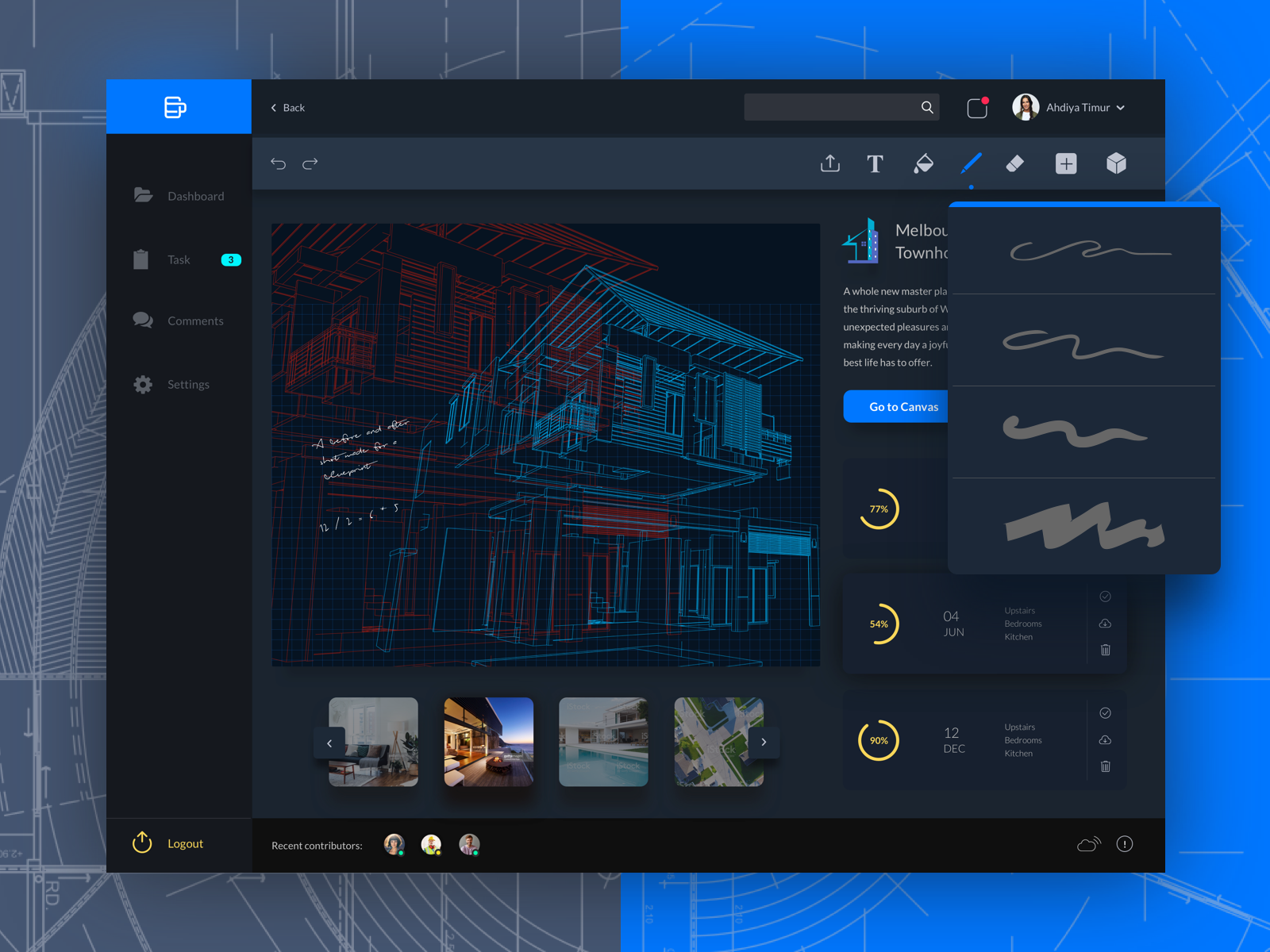Select the second thin brush stroke
This screenshot has width=1270, height=952.
click(x=1083, y=344)
